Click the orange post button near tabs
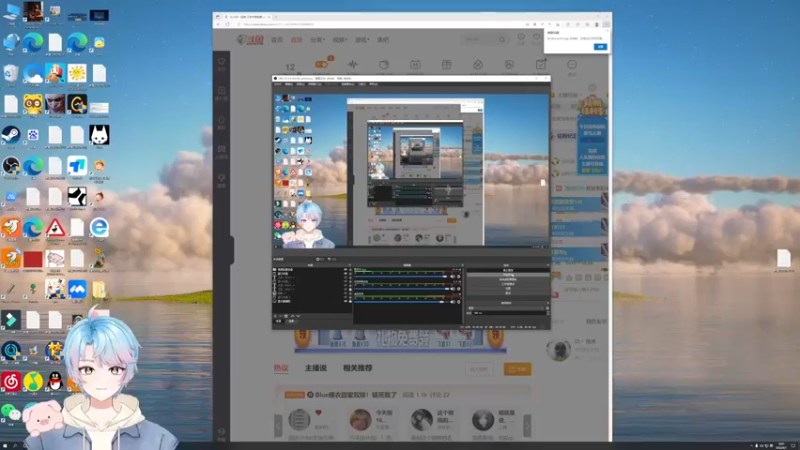 pos(517,369)
